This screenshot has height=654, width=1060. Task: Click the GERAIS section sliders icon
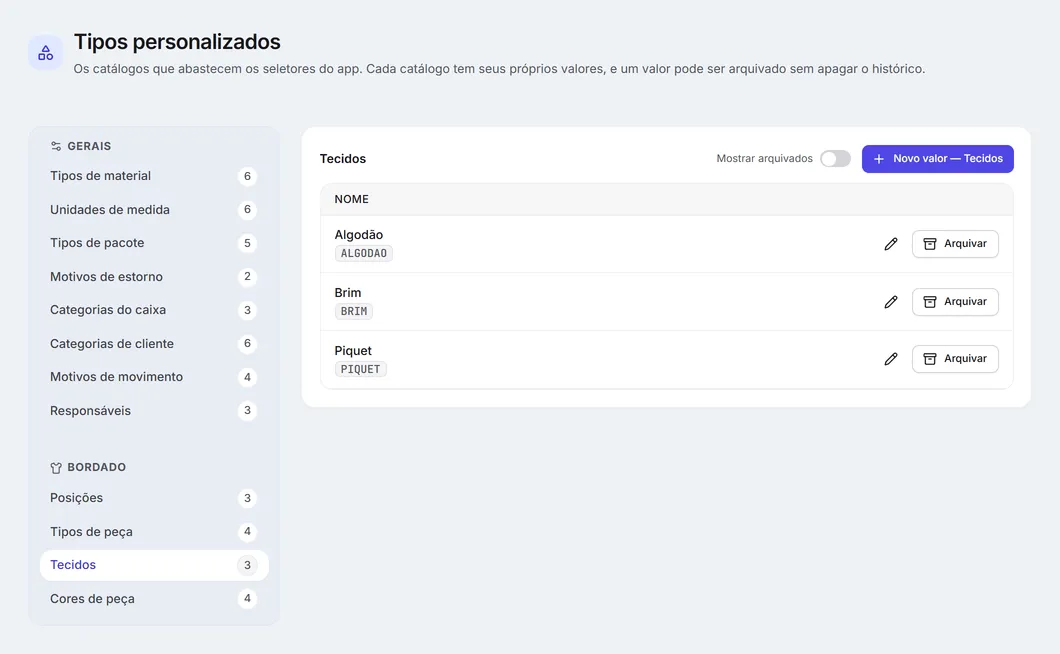(56, 146)
